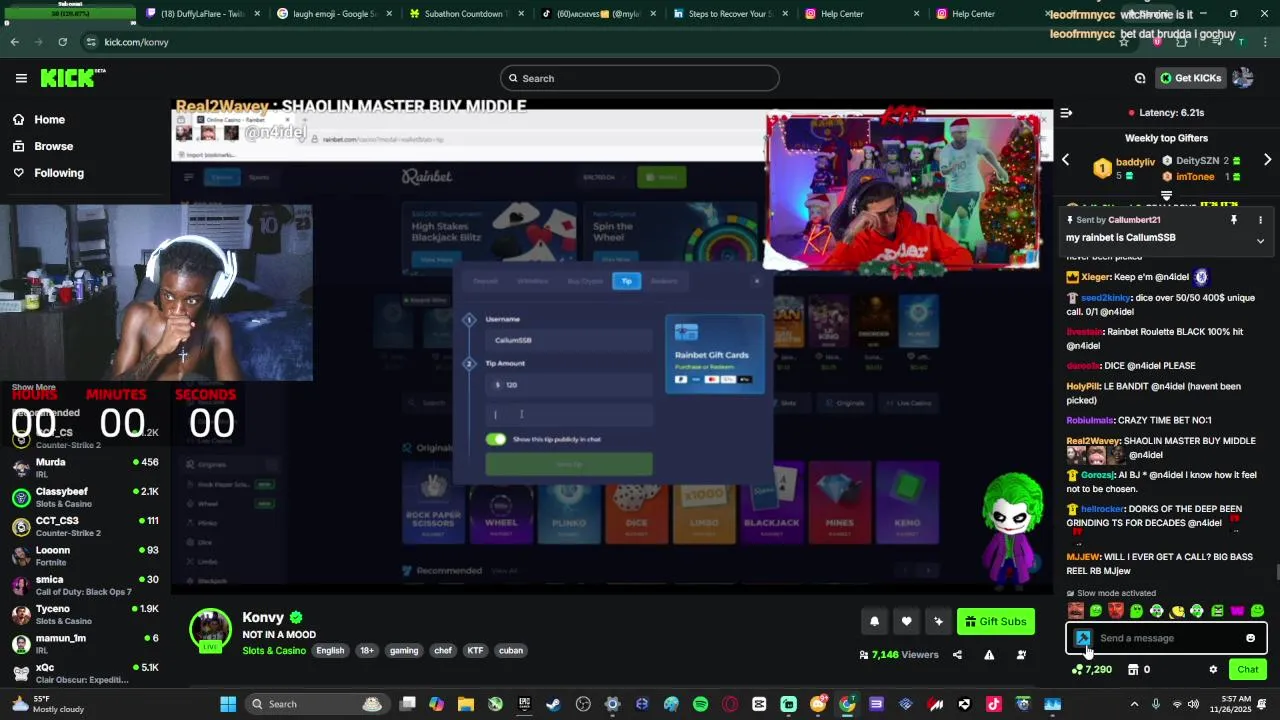Switch to the DuffyLaFlare Twitch tab
Viewport: 1280px width, 720px height.
click(203, 14)
